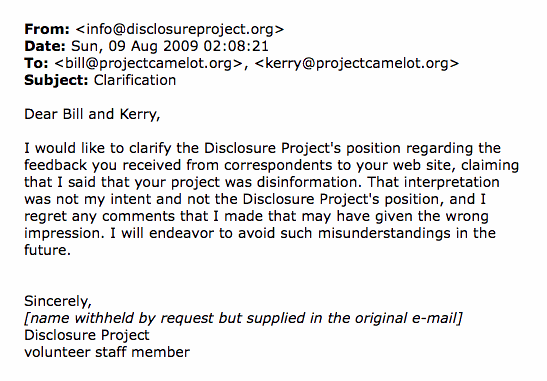Click the Clarification subject text
The image size is (547, 381).
click(135, 80)
